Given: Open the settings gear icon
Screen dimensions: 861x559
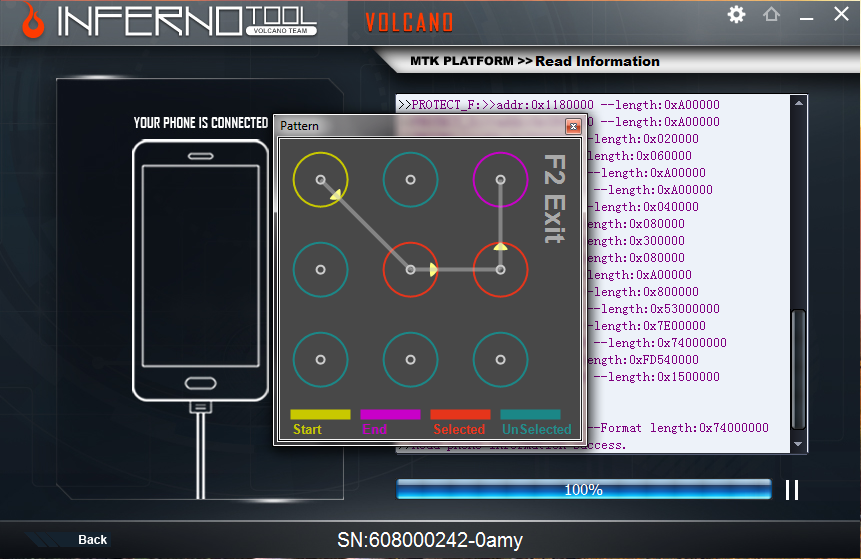Looking at the screenshot, I should coord(736,14).
